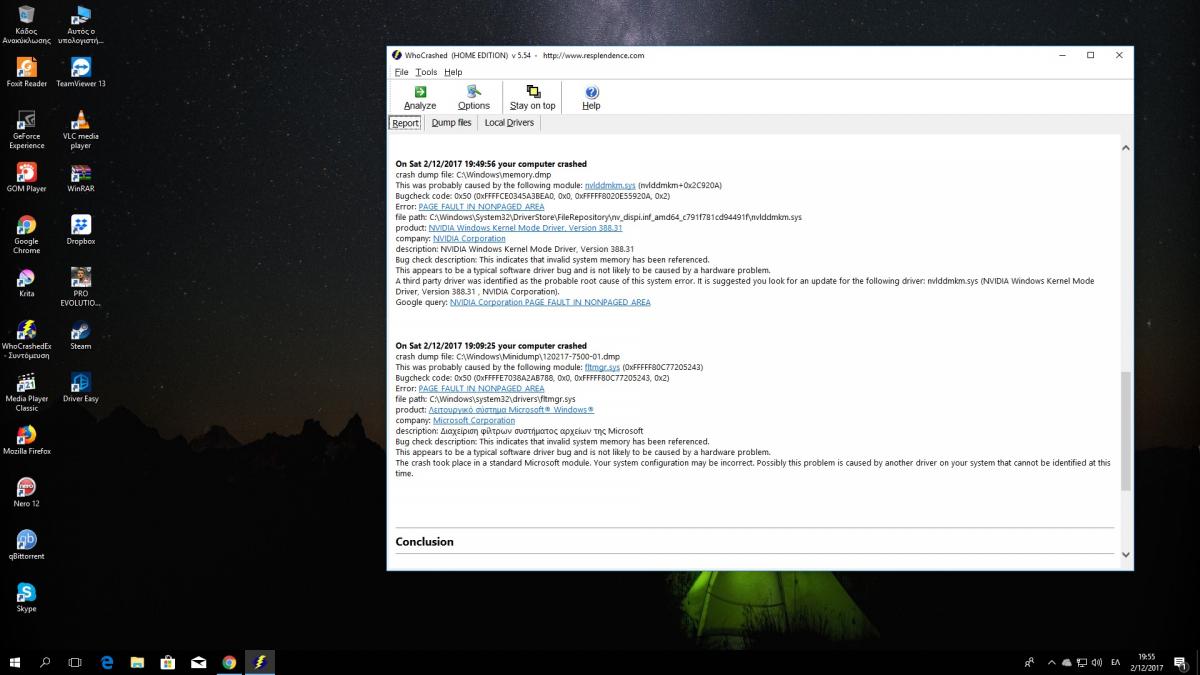The height and width of the screenshot is (675, 1200).
Task: Click the report scrollbar up arrow
Action: [1126, 148]
